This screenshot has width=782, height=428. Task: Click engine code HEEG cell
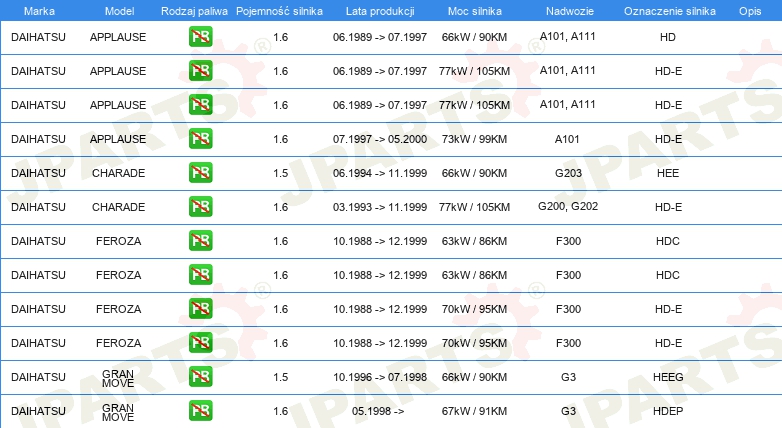[668, 377]
